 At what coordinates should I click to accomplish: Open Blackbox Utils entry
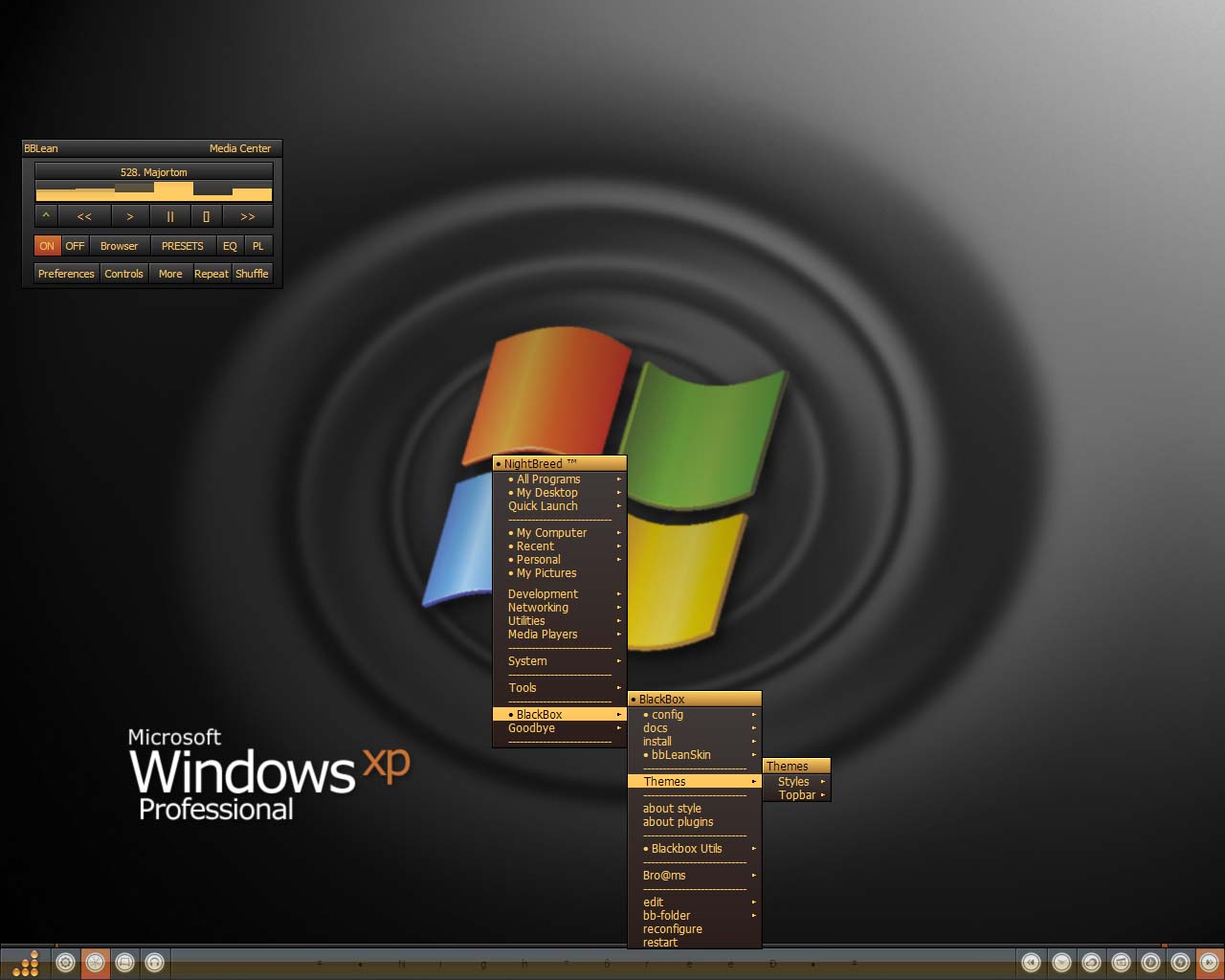(x=695, y=849)
